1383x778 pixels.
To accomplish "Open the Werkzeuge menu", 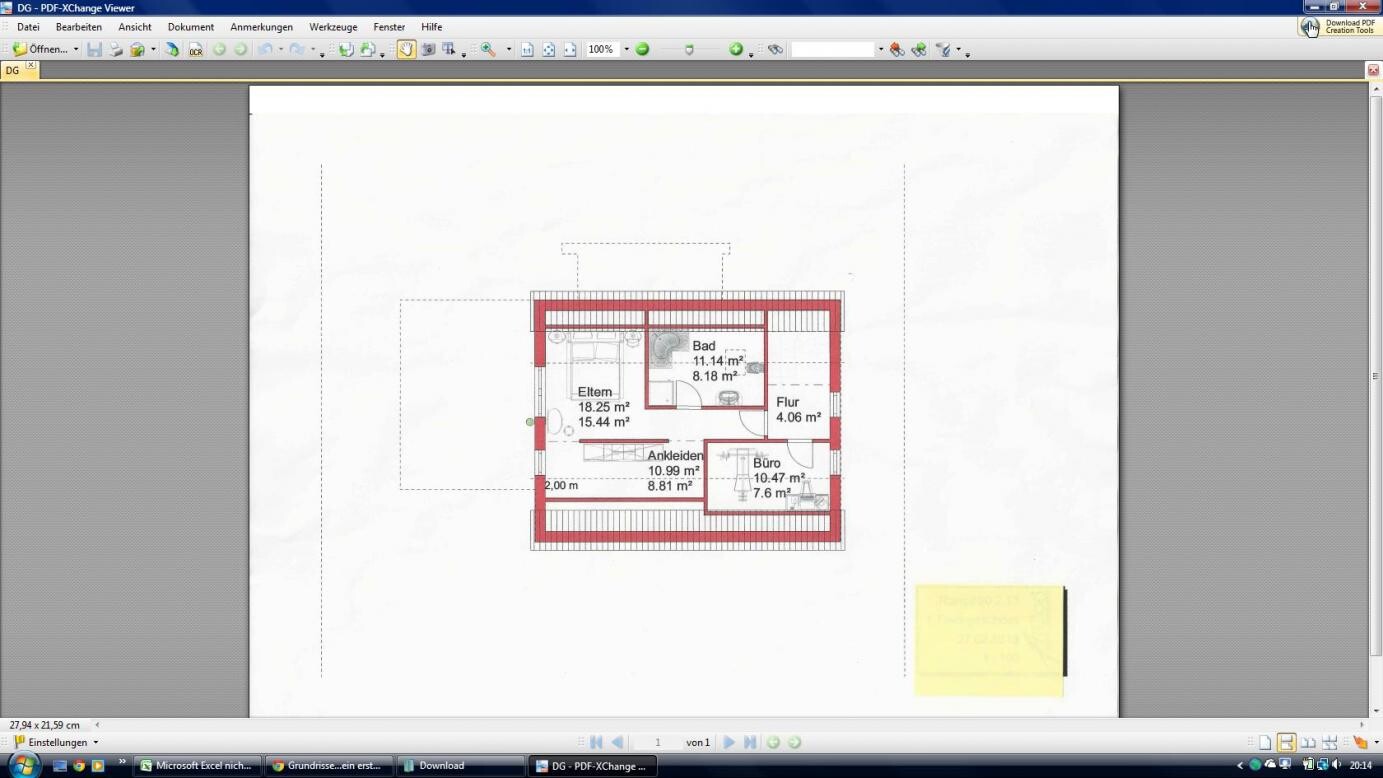I will pyautogui.click(x=333, y=27).
